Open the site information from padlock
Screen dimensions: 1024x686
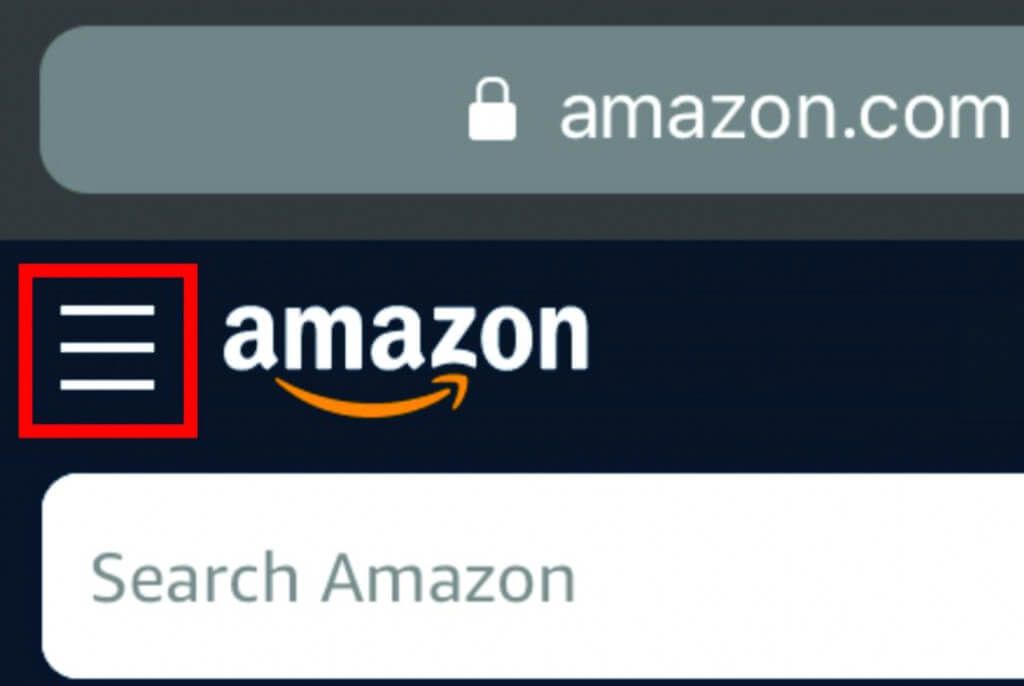click(492, 109)
